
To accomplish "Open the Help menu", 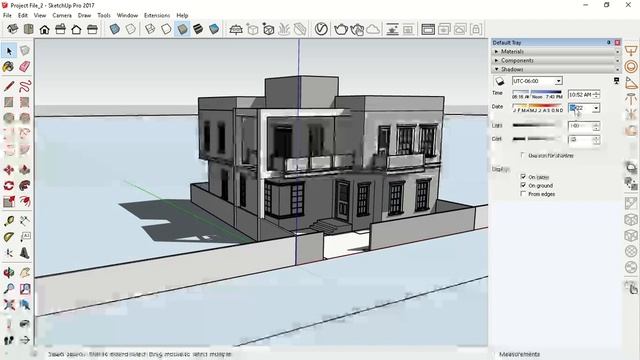I will [182, 15].
